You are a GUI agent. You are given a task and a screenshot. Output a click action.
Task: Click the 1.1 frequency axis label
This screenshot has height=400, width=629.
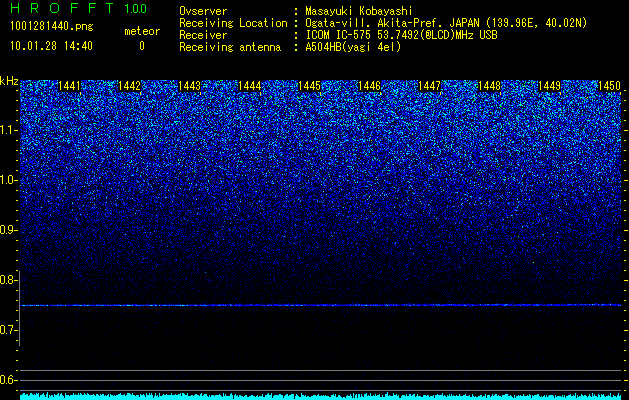[x=8, y=130]
